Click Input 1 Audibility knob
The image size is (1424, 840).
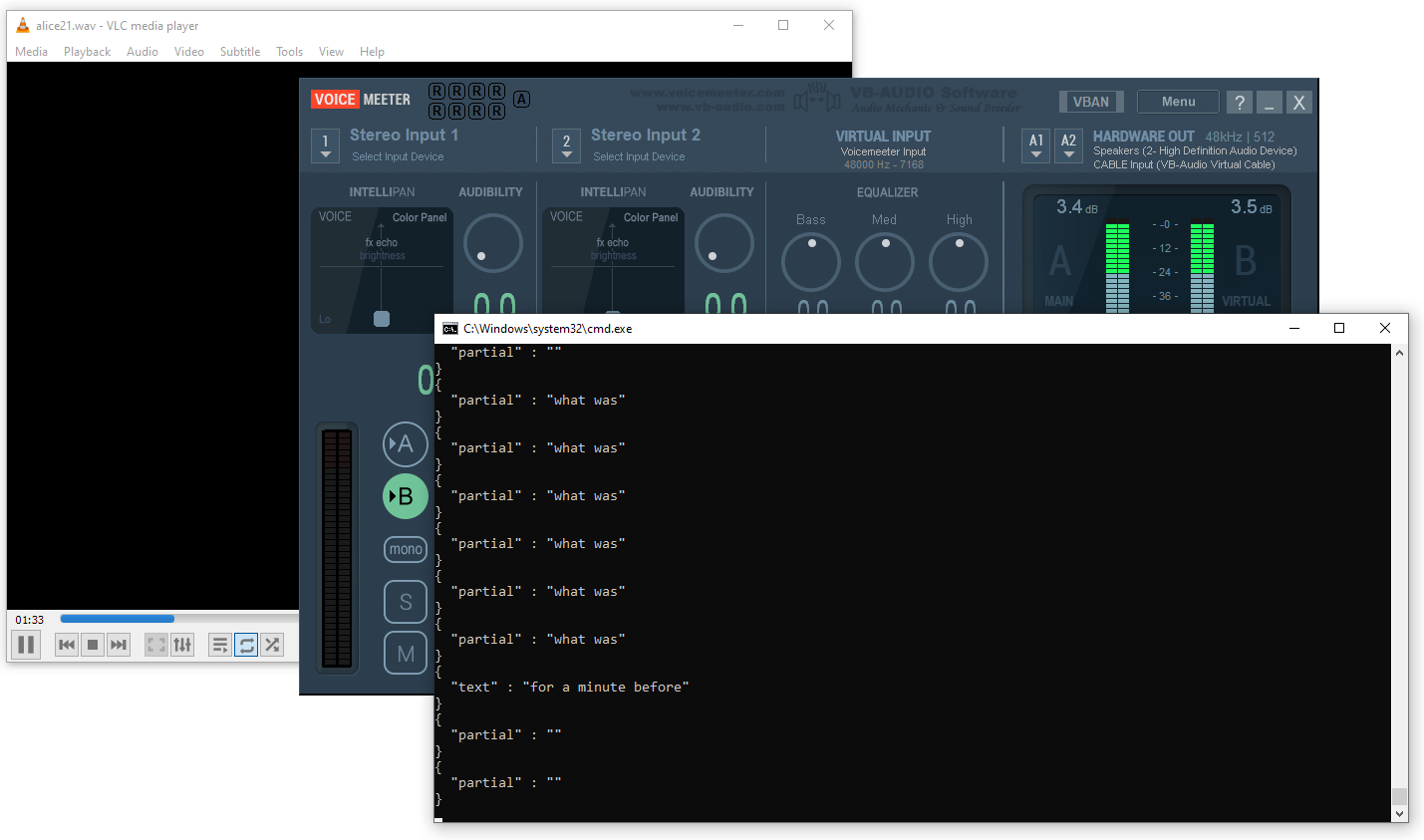[x=493, y=243]
